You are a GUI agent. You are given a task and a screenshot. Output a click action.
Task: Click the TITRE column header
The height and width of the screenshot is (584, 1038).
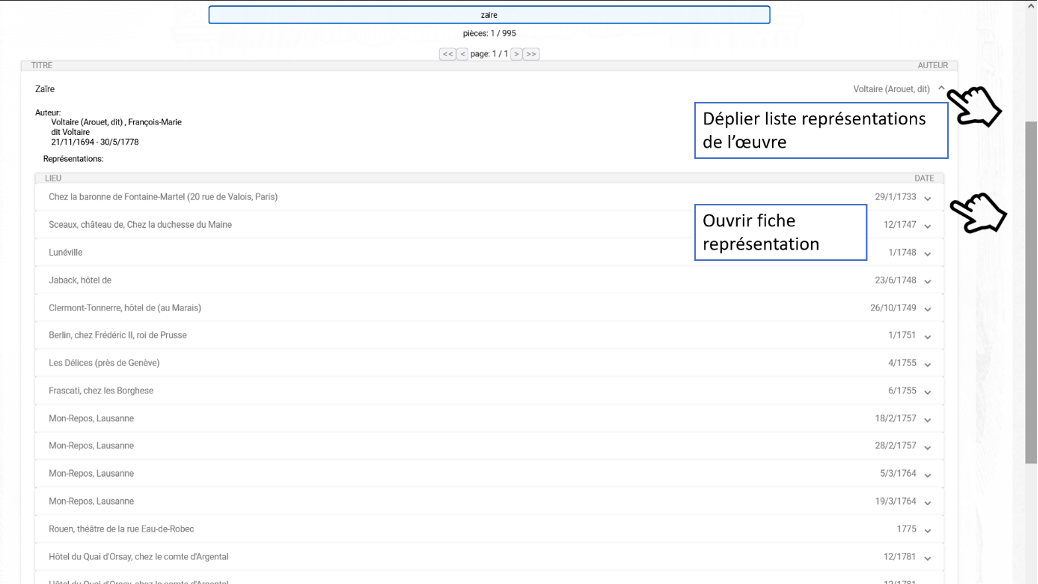coord(42,66)
